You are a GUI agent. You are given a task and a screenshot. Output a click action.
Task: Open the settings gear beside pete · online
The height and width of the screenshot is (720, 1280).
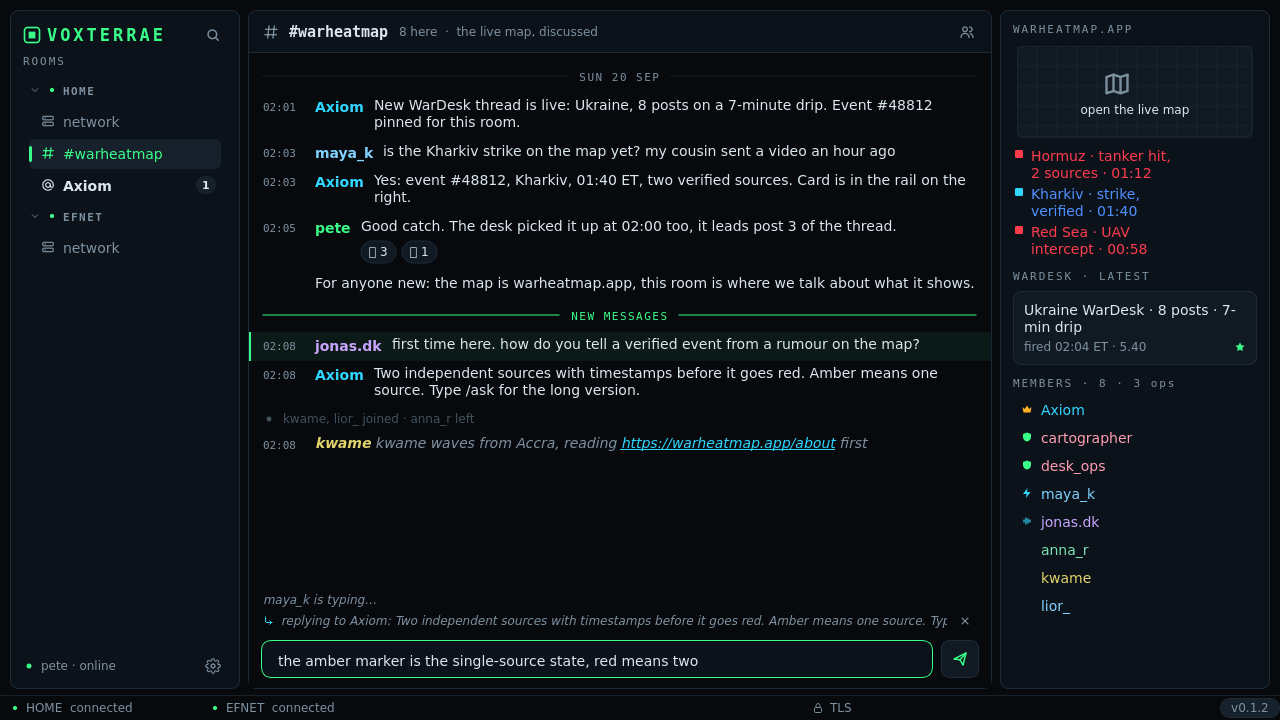tap(213, 666)
